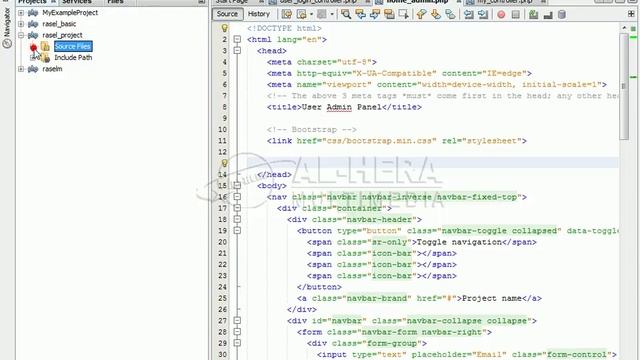
Task: Shift line right toolbar icon
Action: pos(483,15)
